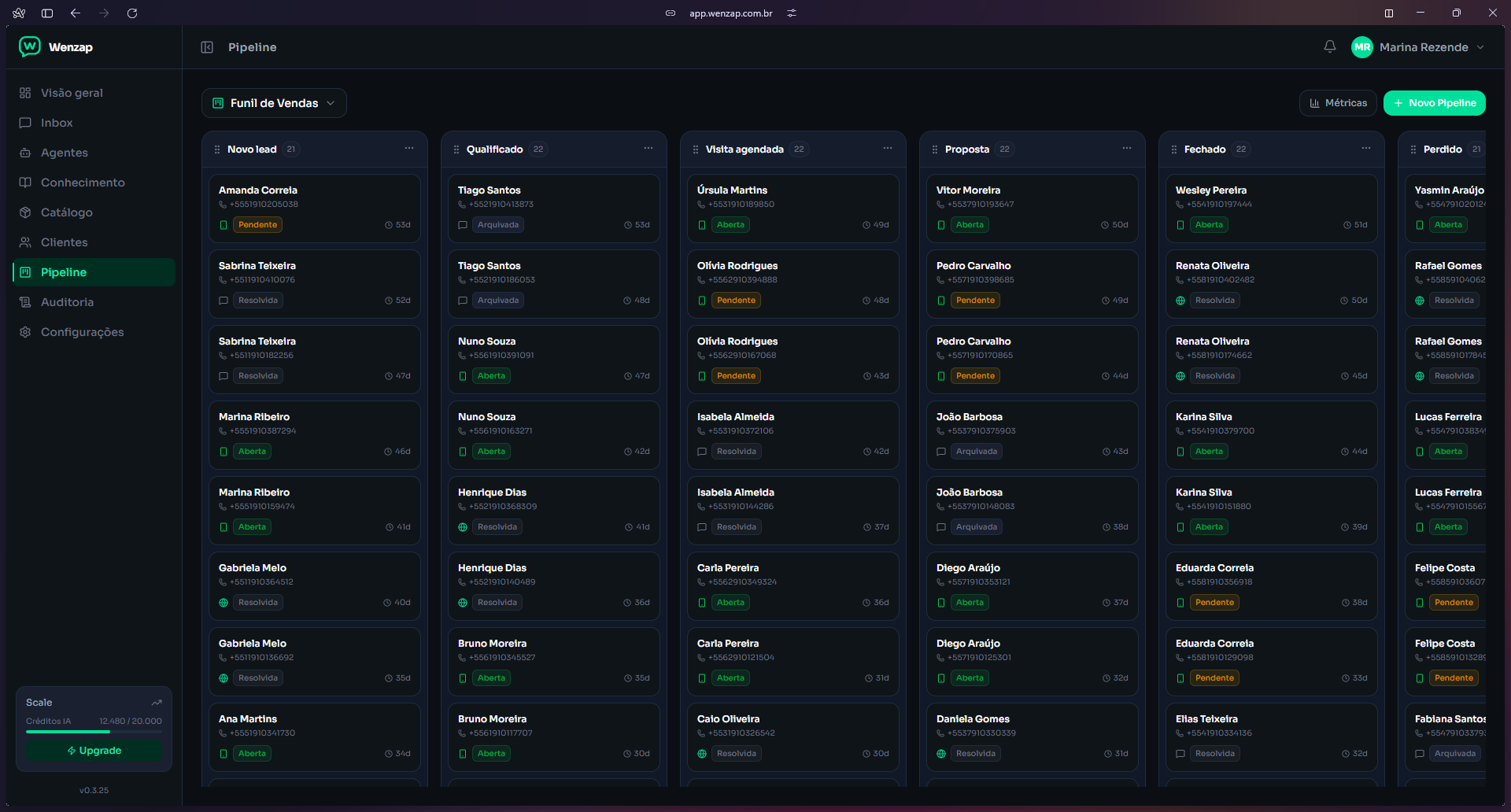Screen dimensions: 1511x812
Task: Click the Novo lead count badge 21
Action: pos(291,149)
